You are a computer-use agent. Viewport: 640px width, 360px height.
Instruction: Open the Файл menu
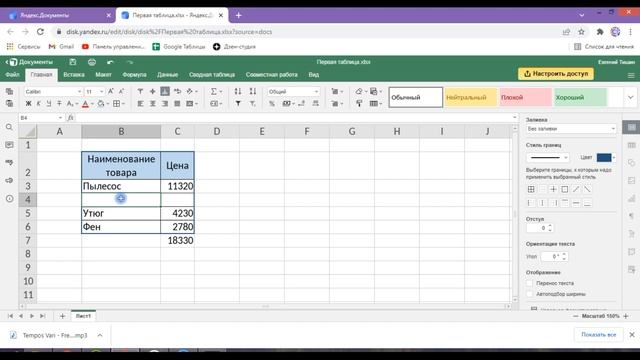tap(12, 75)
